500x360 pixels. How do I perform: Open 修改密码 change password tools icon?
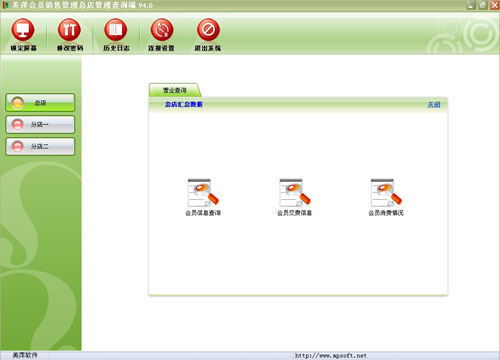(69, 30)
